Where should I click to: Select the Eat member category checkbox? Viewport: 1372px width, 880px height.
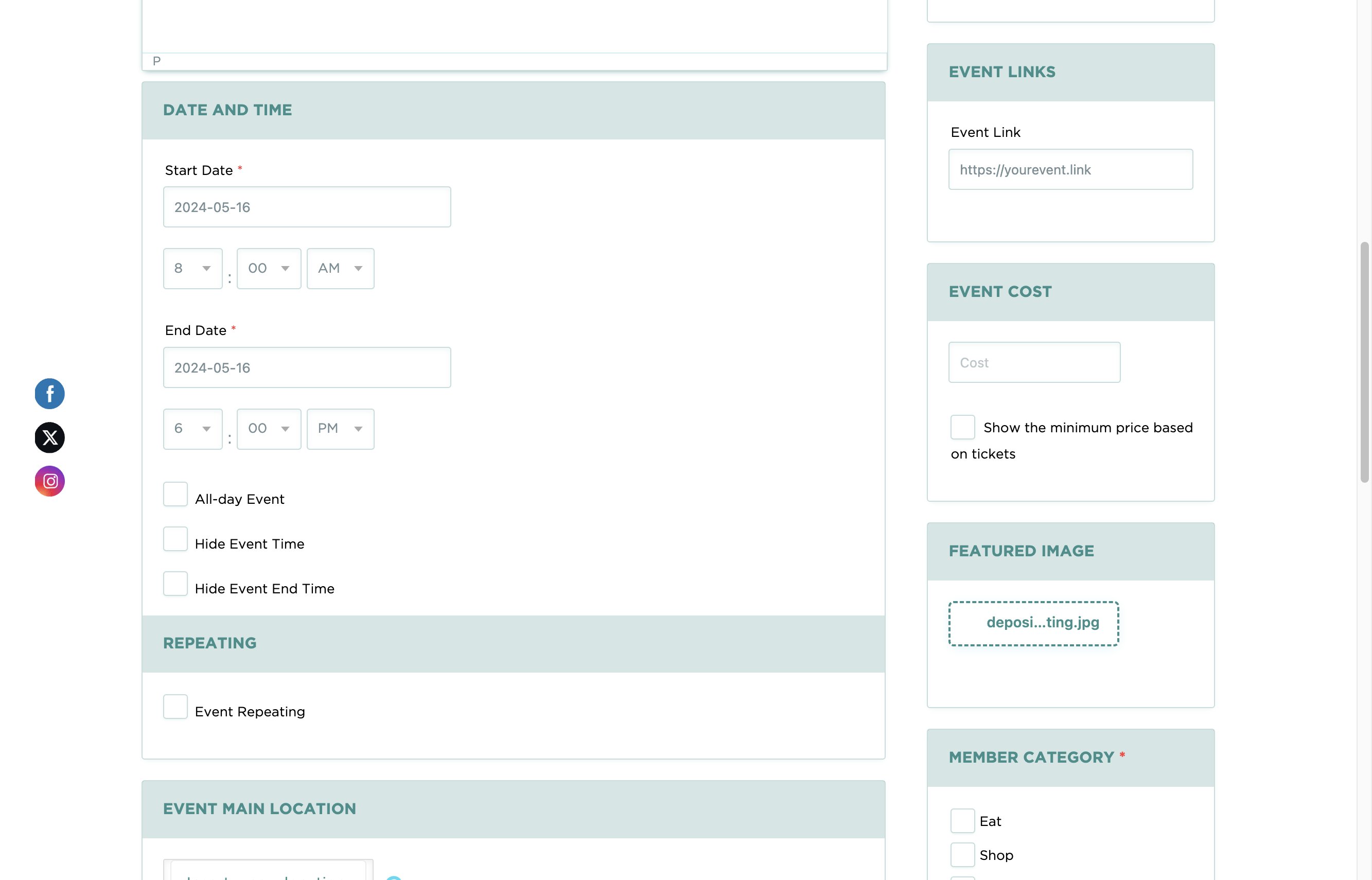pos(963,821)
